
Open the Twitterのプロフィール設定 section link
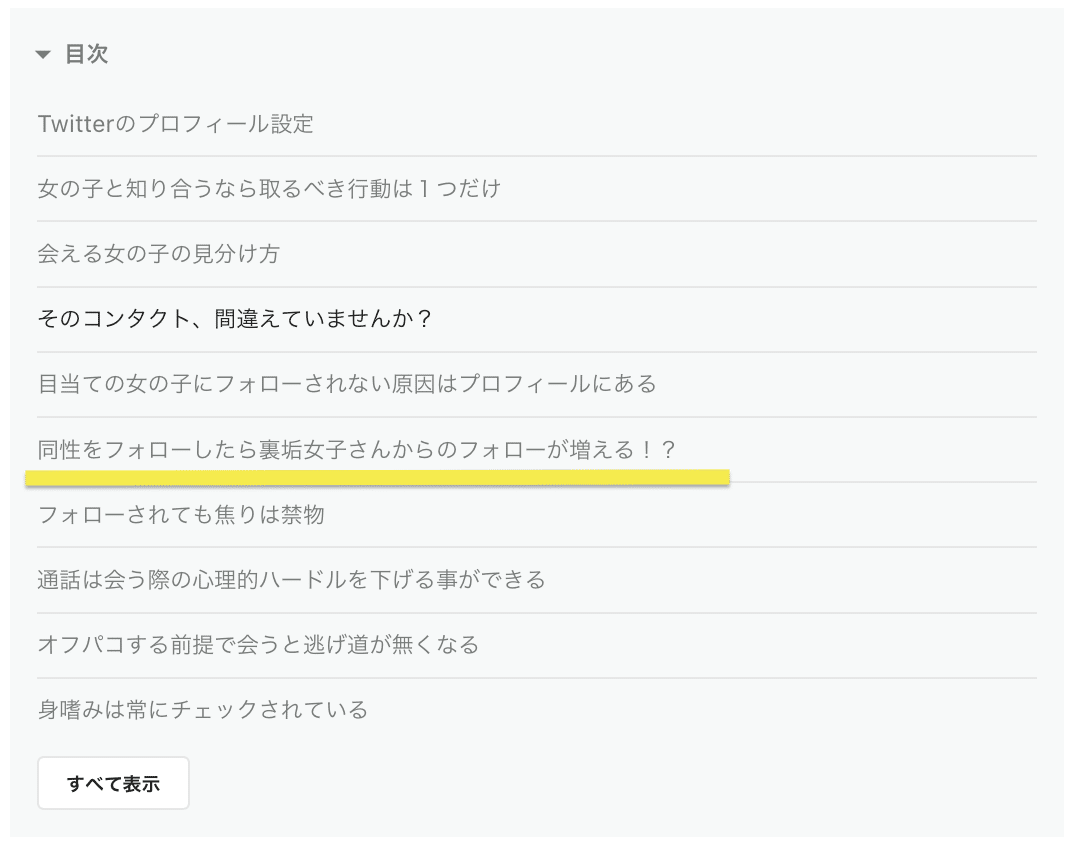tap(176, 124)
